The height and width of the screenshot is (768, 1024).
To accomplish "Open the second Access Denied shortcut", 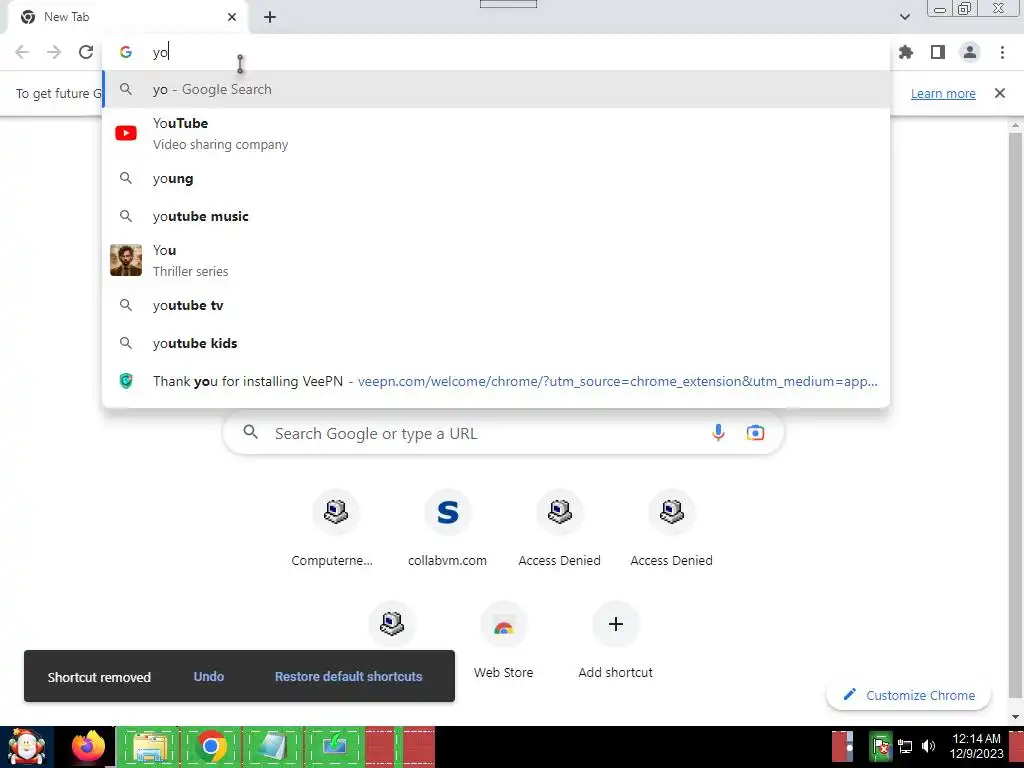I will (x=671, y=529).
